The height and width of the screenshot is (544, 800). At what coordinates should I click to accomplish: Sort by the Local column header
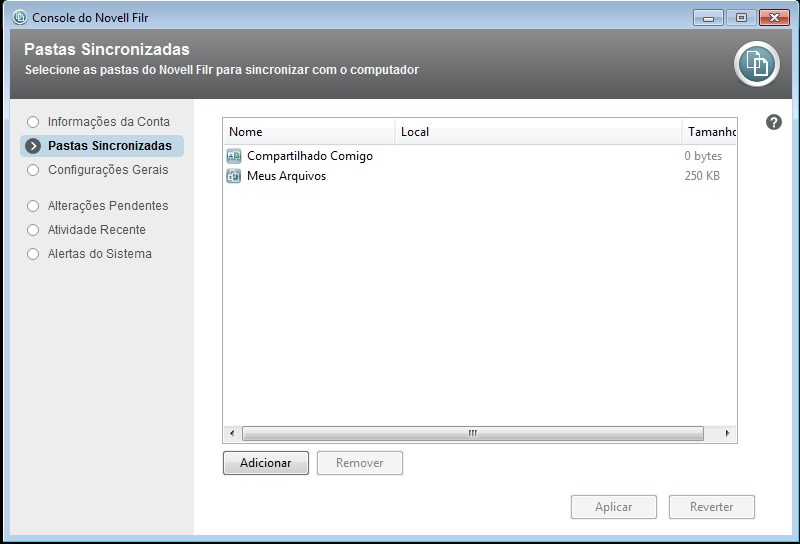pos(538,132)
